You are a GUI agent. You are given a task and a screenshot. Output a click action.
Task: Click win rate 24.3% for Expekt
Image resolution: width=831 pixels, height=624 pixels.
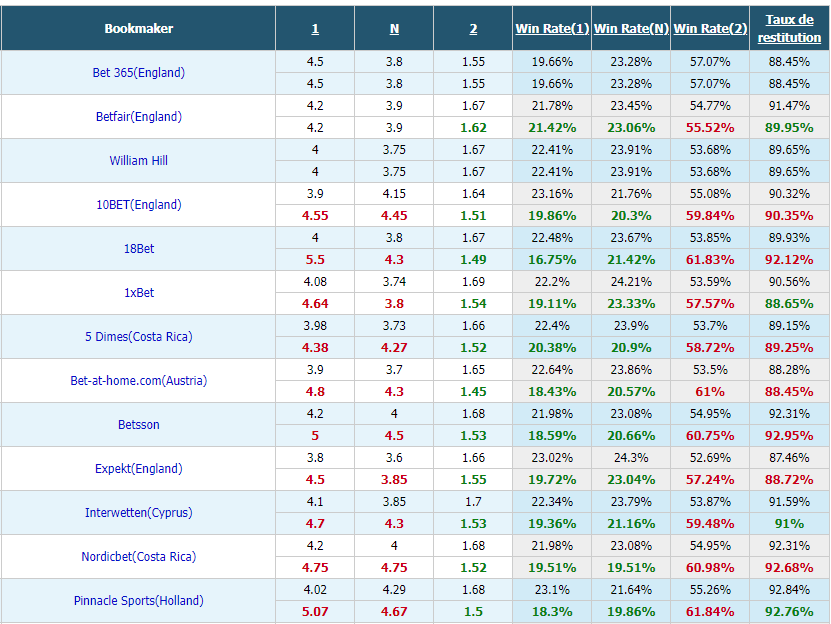click(631, 458)
